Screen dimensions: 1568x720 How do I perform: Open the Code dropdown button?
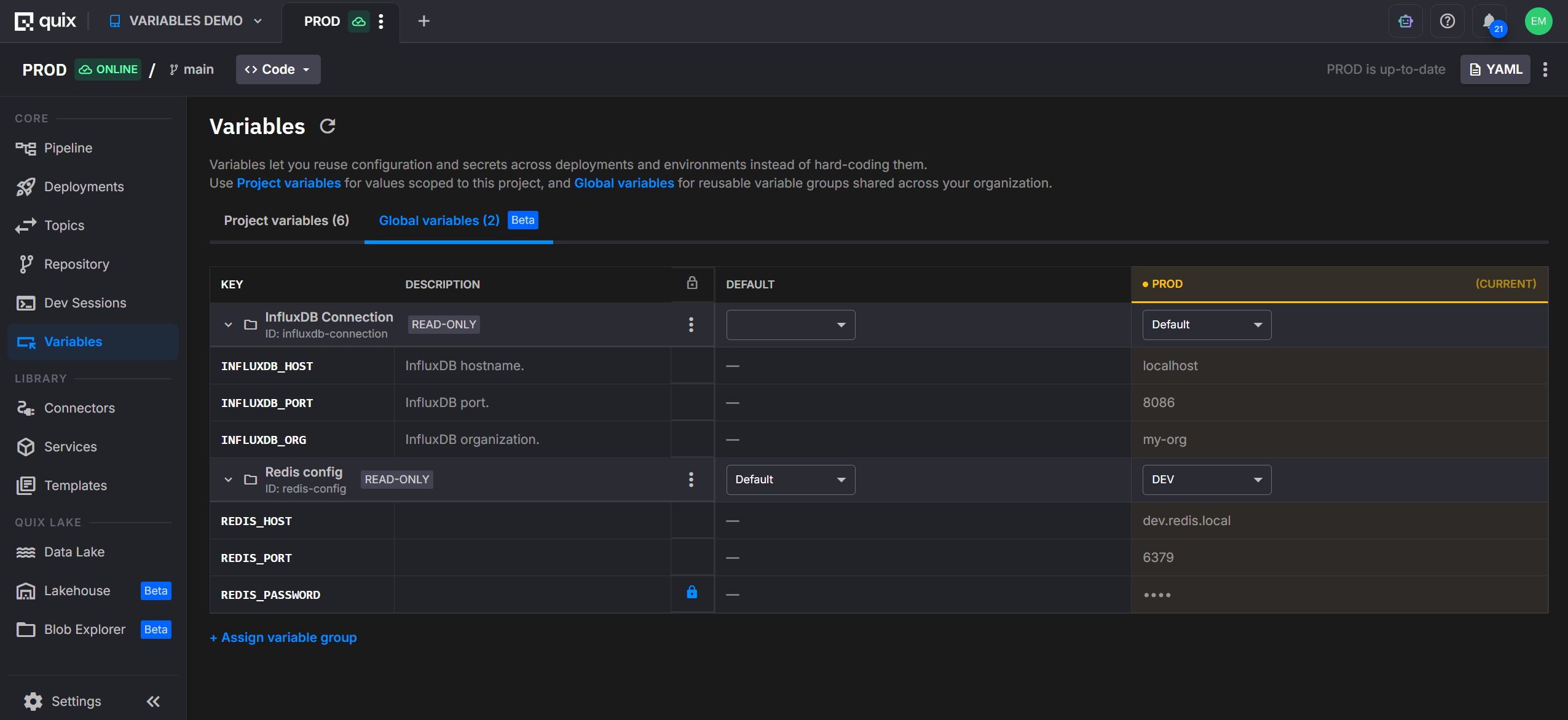(278, 69)
